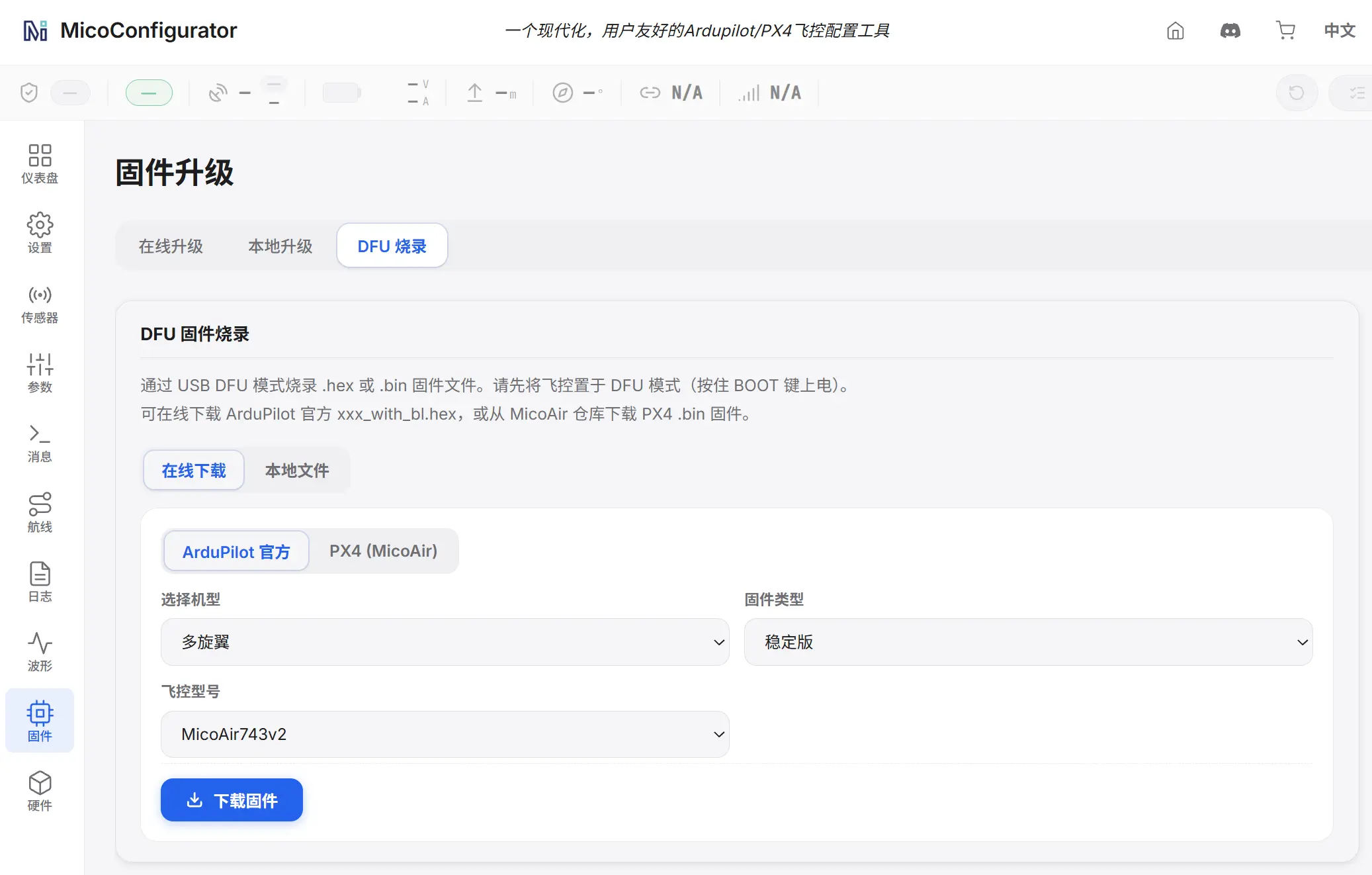Click the refresh circular arrow button
Screen dimensions: 1372x875
[x=1297, y=93]
